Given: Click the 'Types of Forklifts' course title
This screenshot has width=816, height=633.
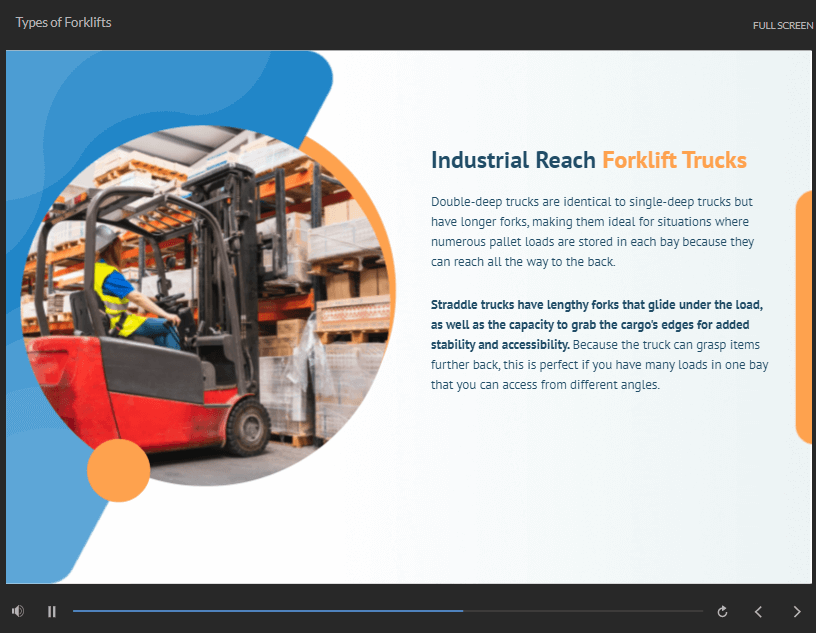Looking at the screenshot, I should (63, 22).
